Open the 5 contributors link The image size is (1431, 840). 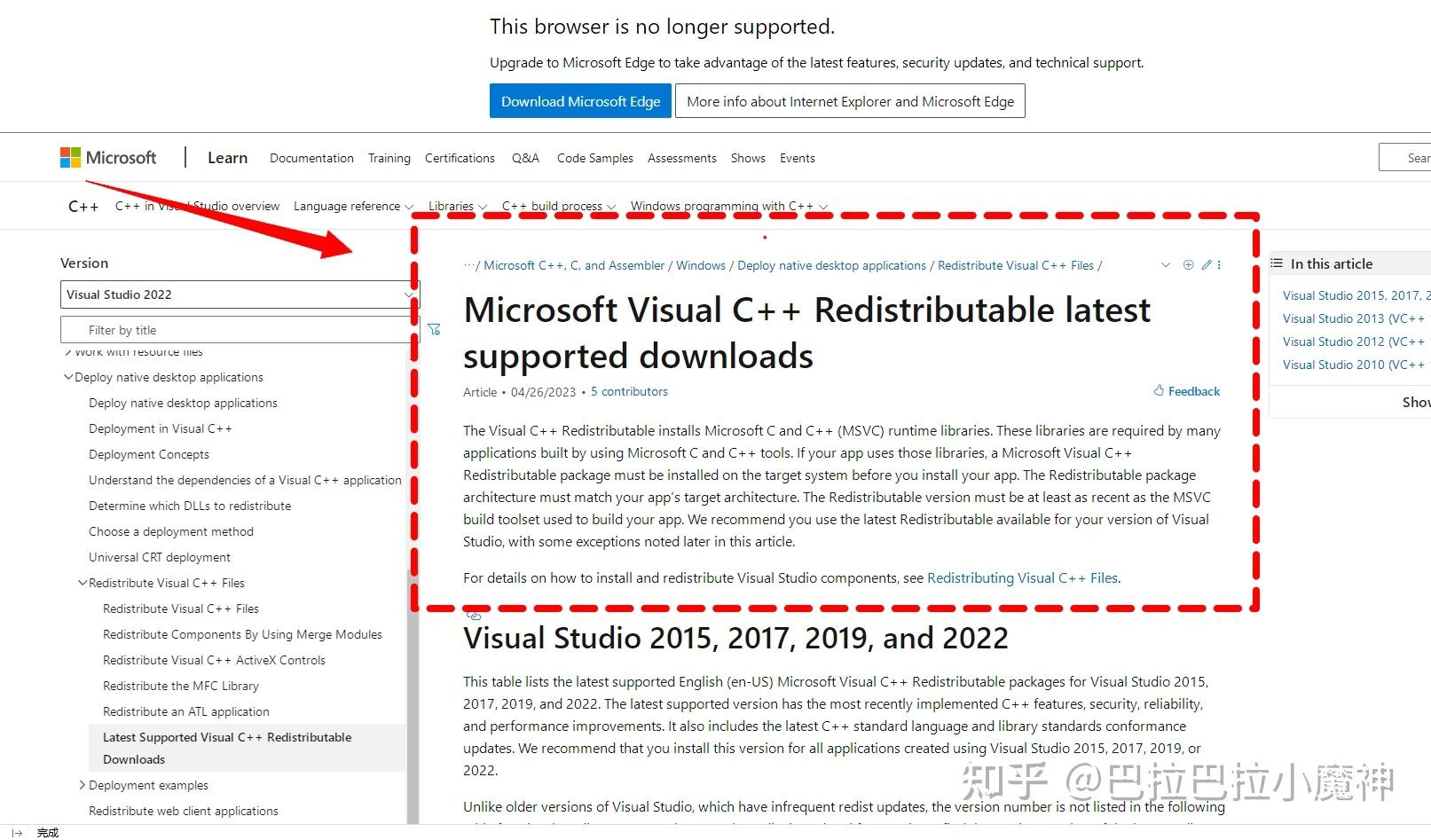coord(629,391)
